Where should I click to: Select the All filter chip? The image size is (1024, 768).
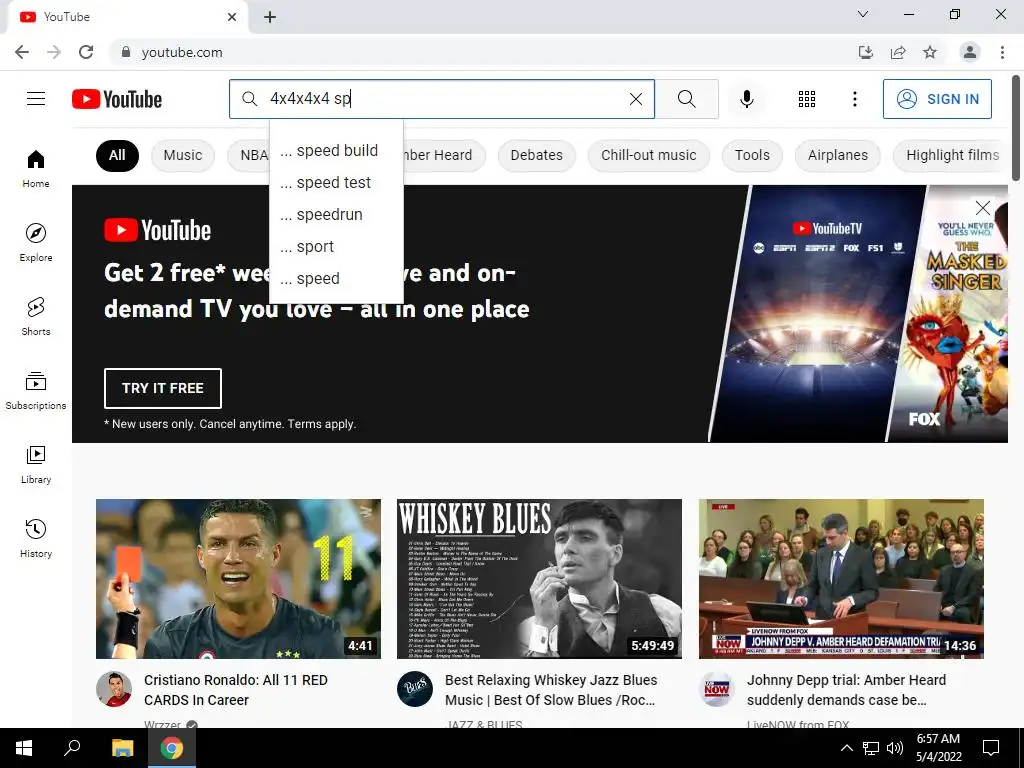pyautogui.click(x=117, y=155)
